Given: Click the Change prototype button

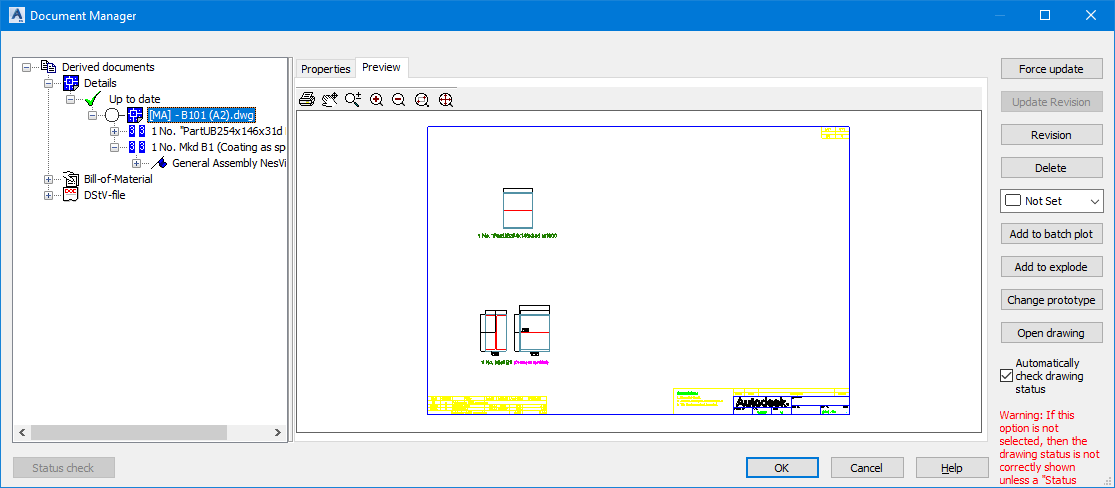Looking at the screenshot, I should [1051, 300].
